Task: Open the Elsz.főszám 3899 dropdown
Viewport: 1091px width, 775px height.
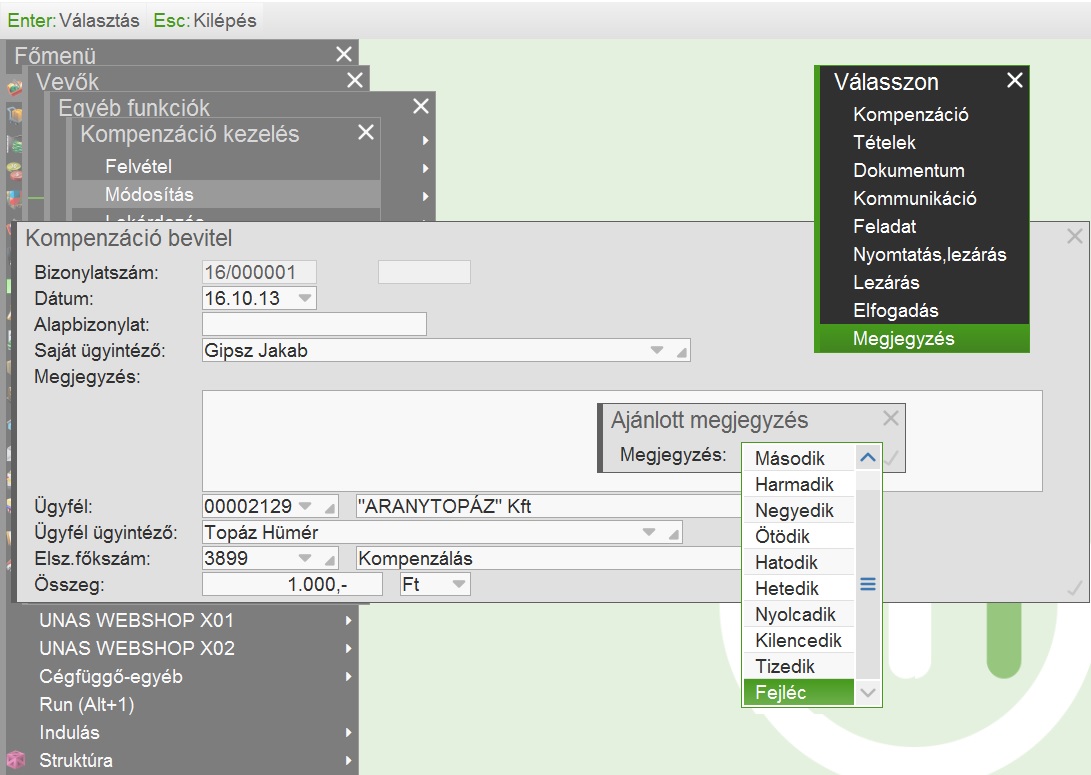Action: tap(305, 558)
